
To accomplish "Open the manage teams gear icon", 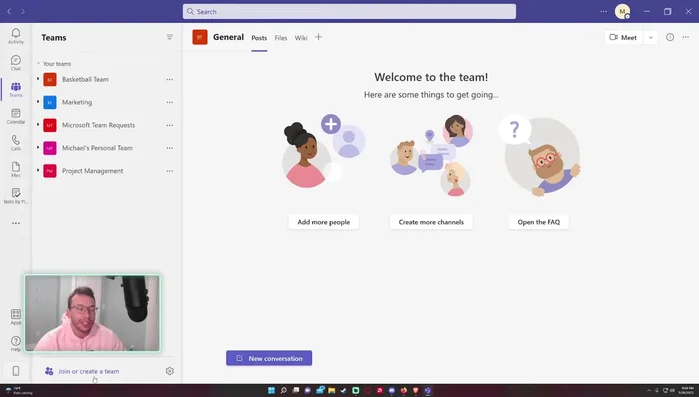I will point(169,371).
